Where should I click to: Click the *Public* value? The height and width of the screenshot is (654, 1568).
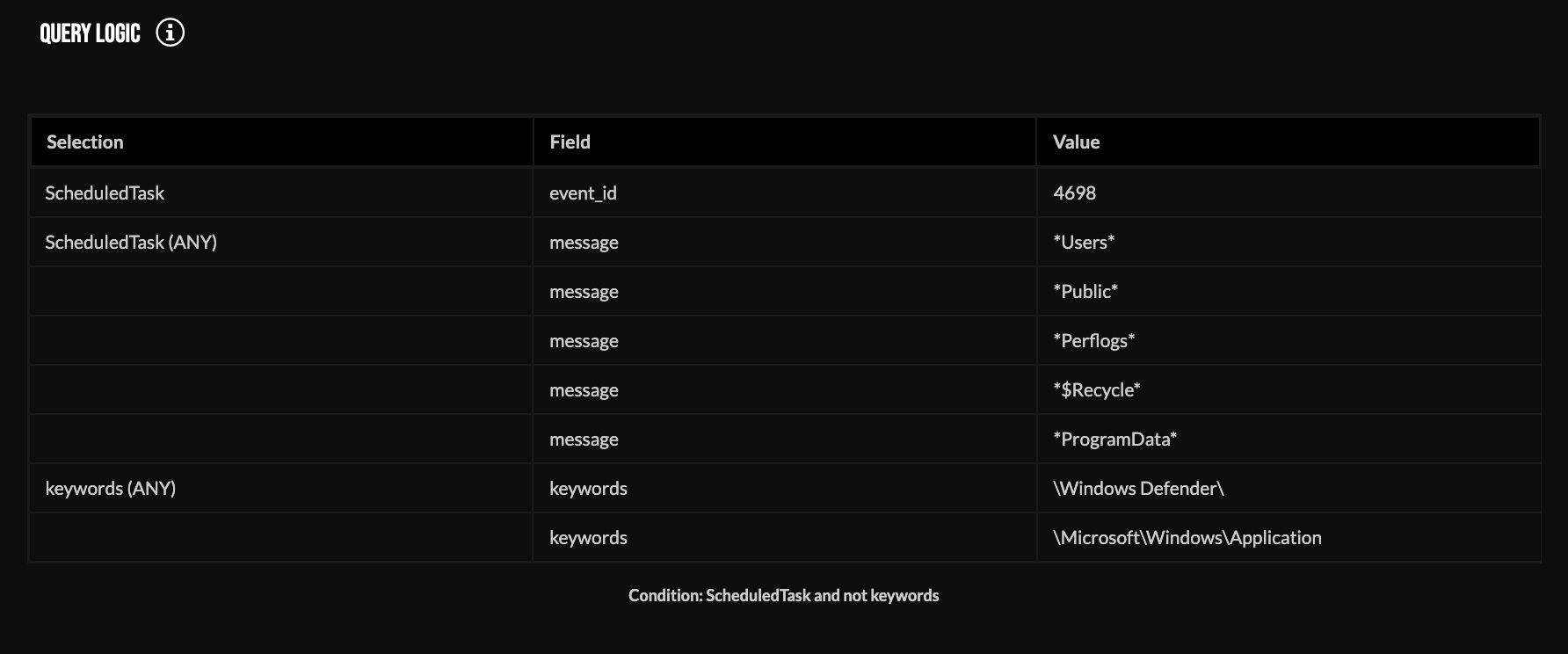[x=1085, y=291]
